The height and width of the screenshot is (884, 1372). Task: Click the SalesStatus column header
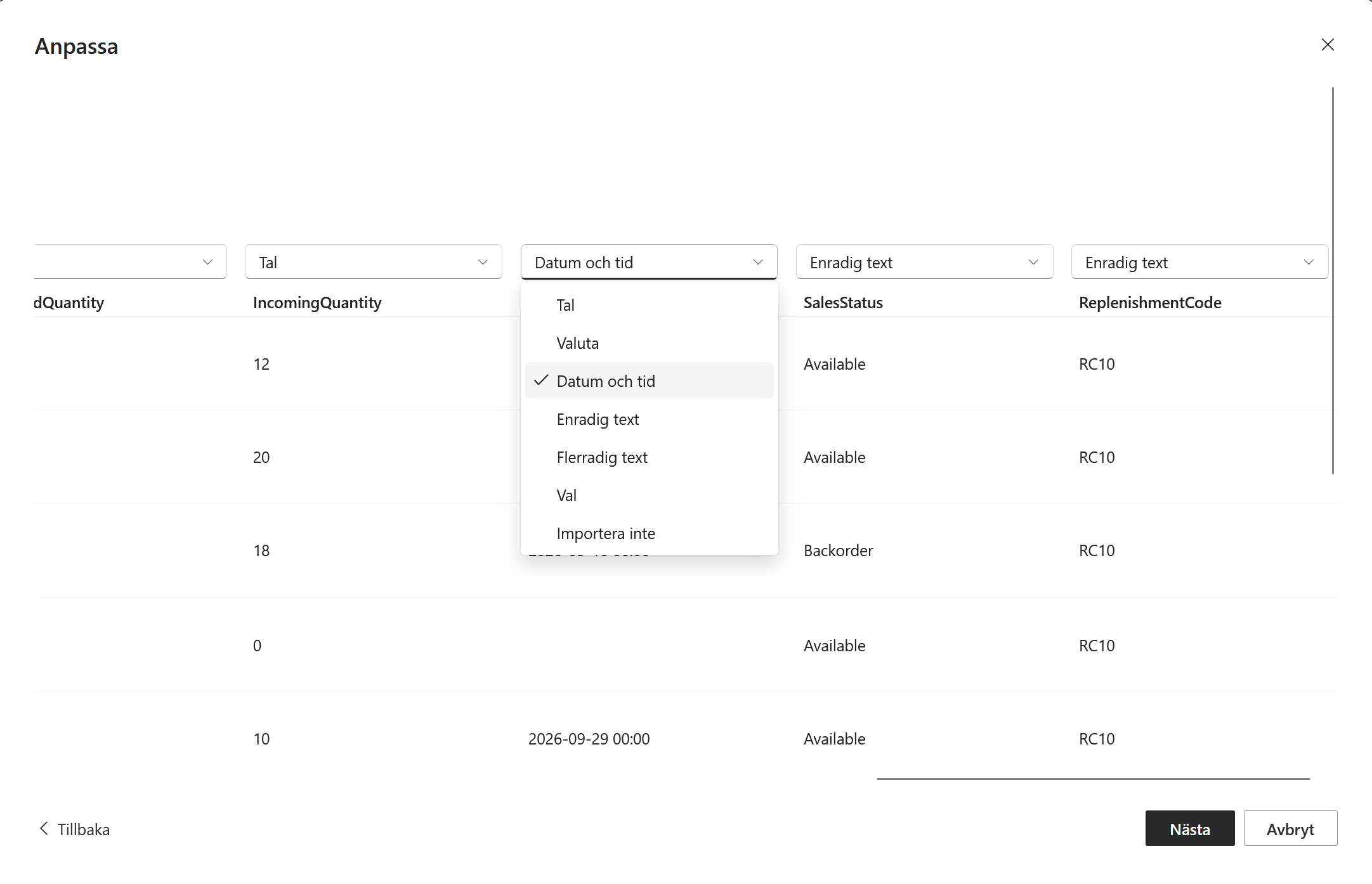pos(843,302)
